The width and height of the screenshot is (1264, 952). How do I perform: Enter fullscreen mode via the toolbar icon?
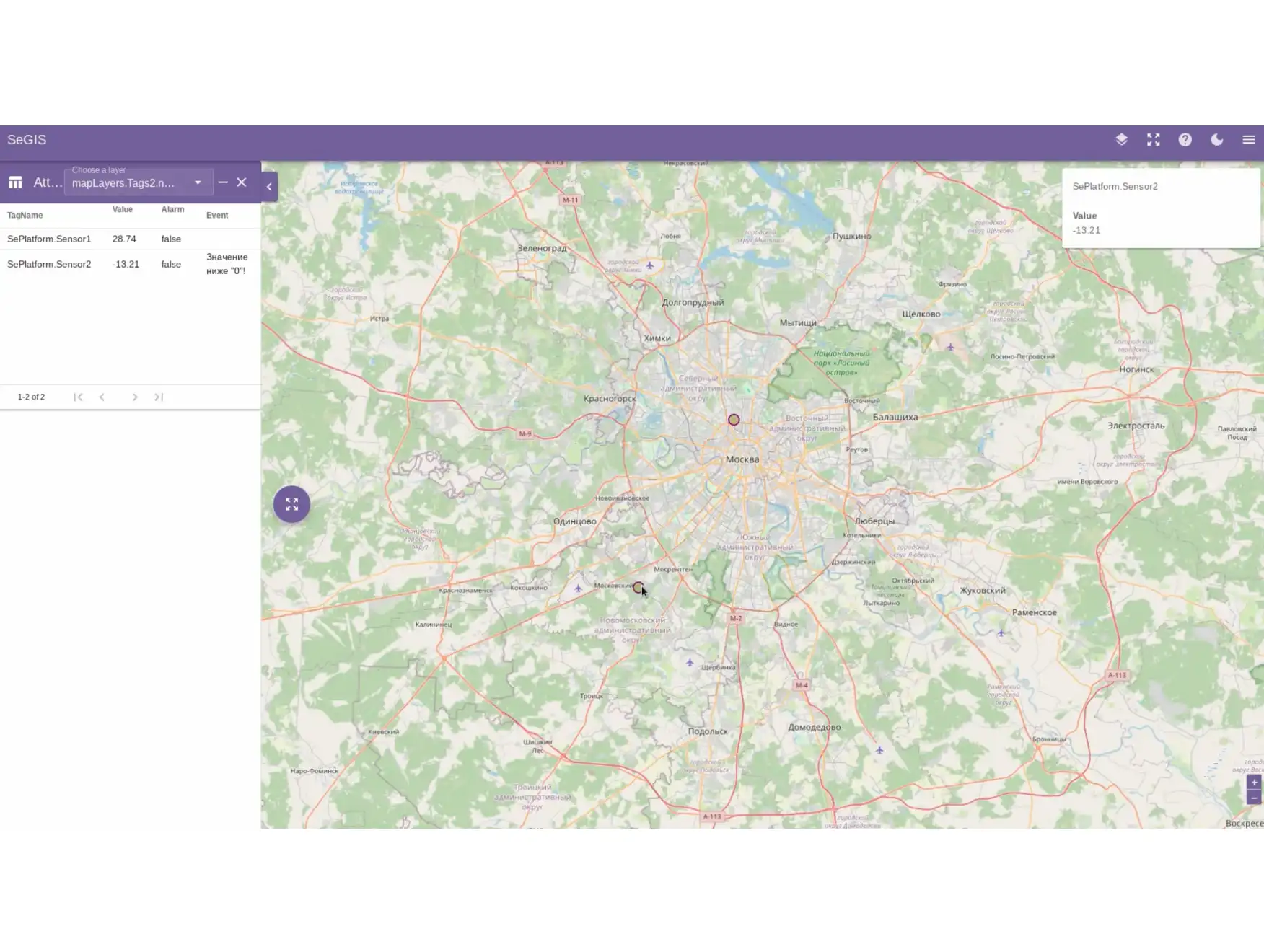[x=1153, y=139]
